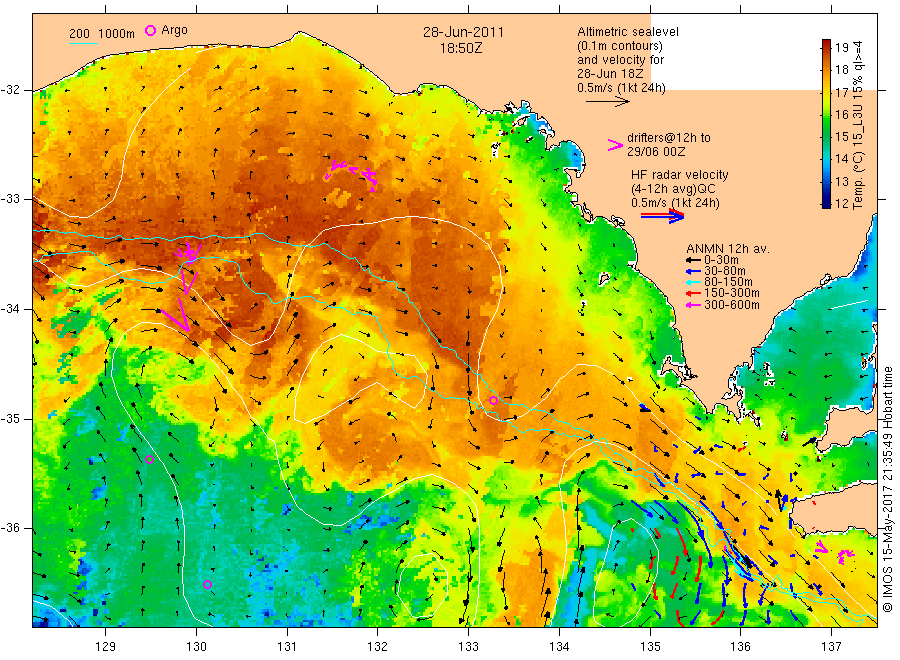The height and width of the screenshot is (660, 900).
Task: Click the latitude axis label -36
Action: (11, 528)
